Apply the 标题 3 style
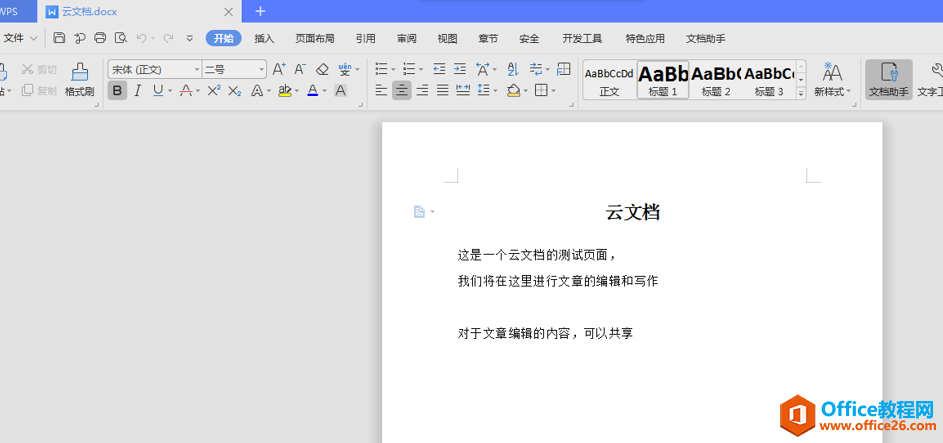943x443 pixels. (x=769, y=79)
